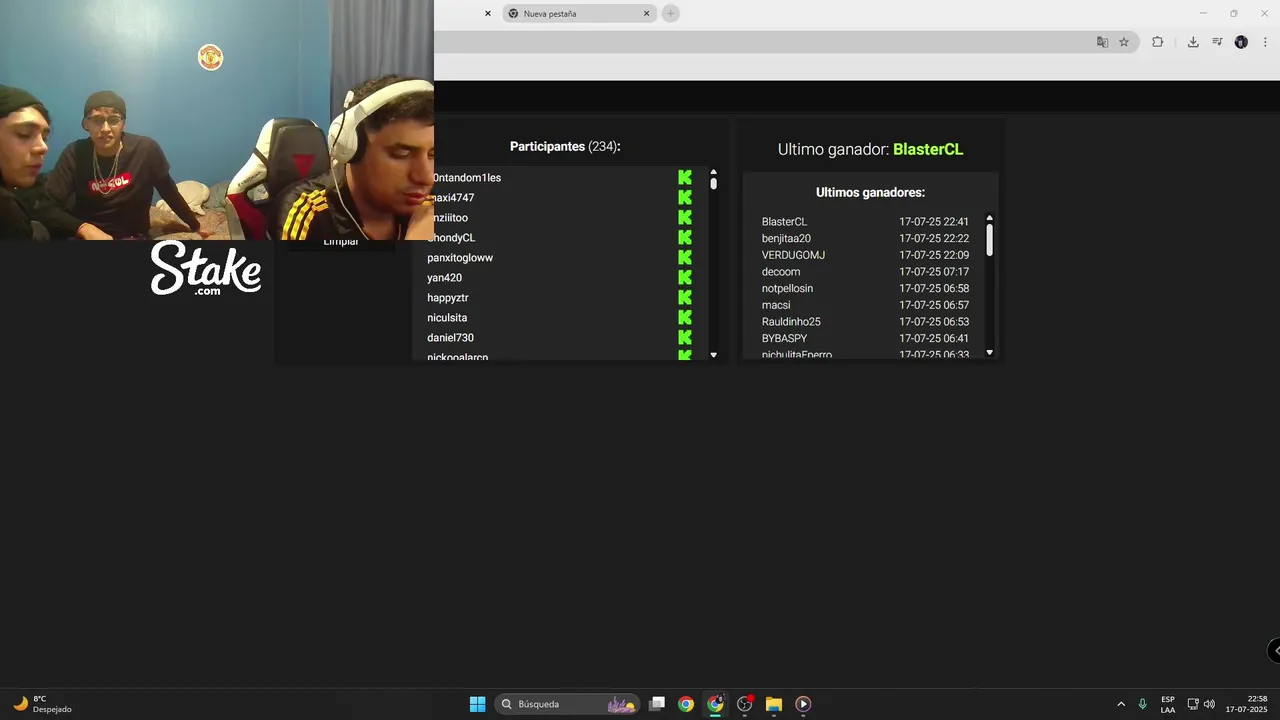Click the 17-07-25 22:22 timestamp
1280x720 pixels.
pyautogui.click(x=934, y=239)
